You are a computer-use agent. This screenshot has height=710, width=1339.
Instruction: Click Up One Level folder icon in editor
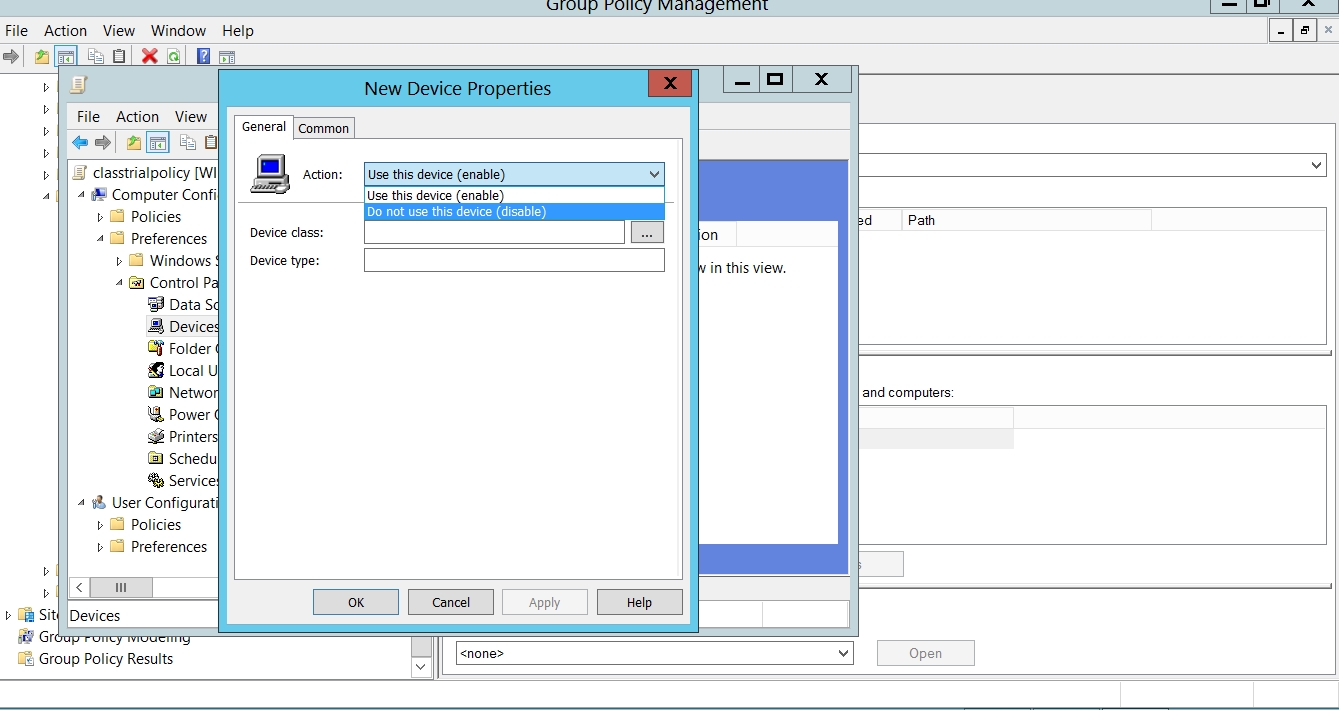click(134, 143)
